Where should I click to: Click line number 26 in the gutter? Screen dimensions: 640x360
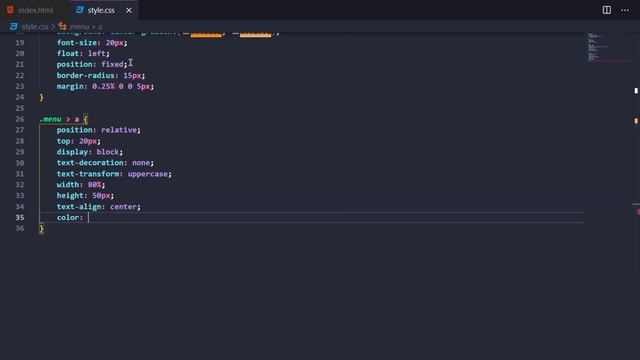[20, 119]
